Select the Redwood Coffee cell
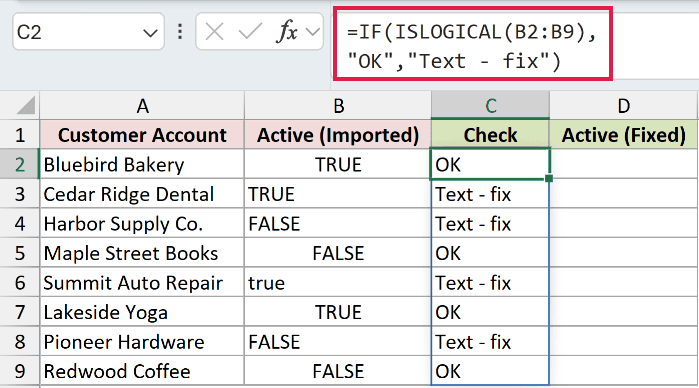 (x=142, y=371)
